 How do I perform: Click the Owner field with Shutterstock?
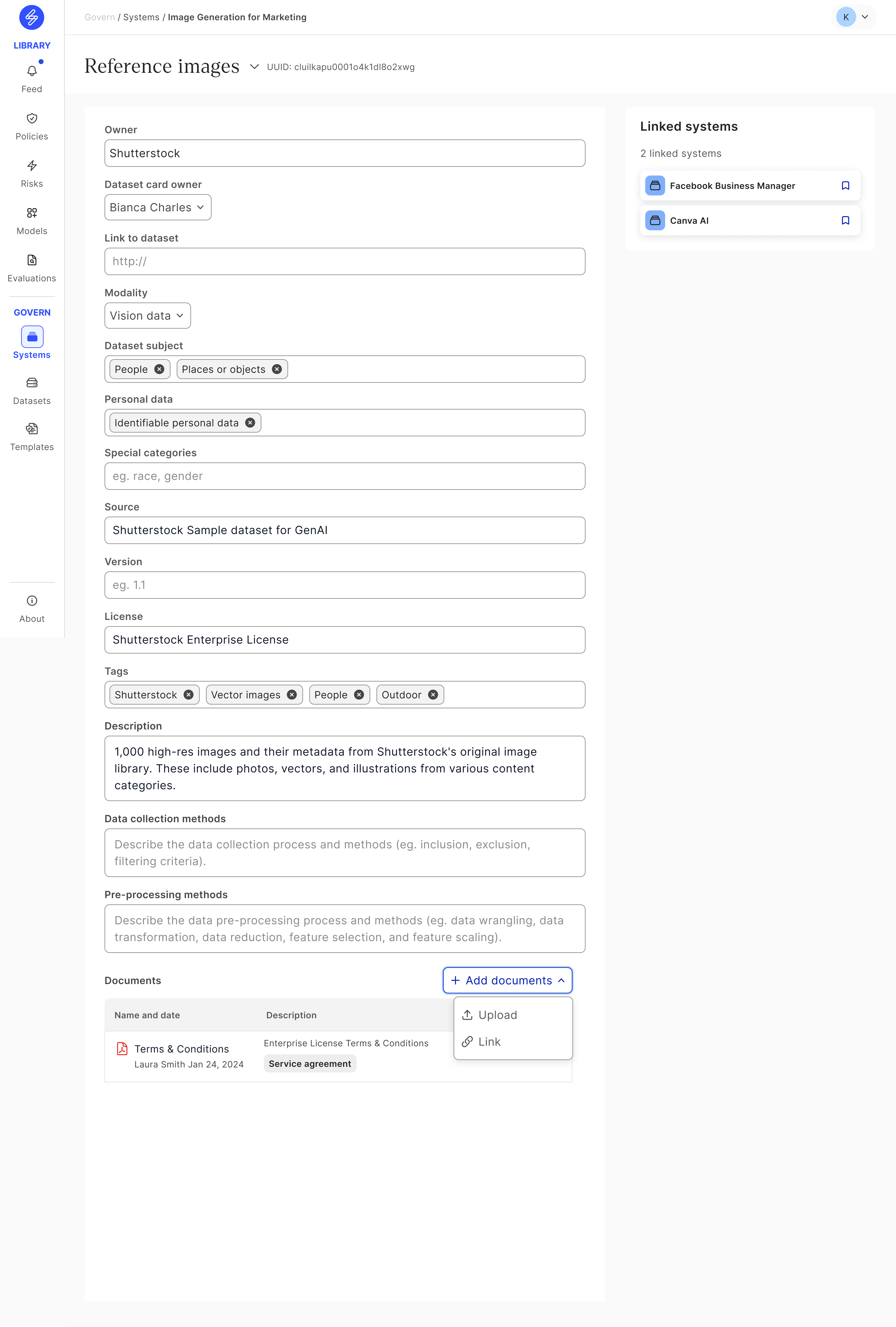pyautogui.click(x=345, y=153)
